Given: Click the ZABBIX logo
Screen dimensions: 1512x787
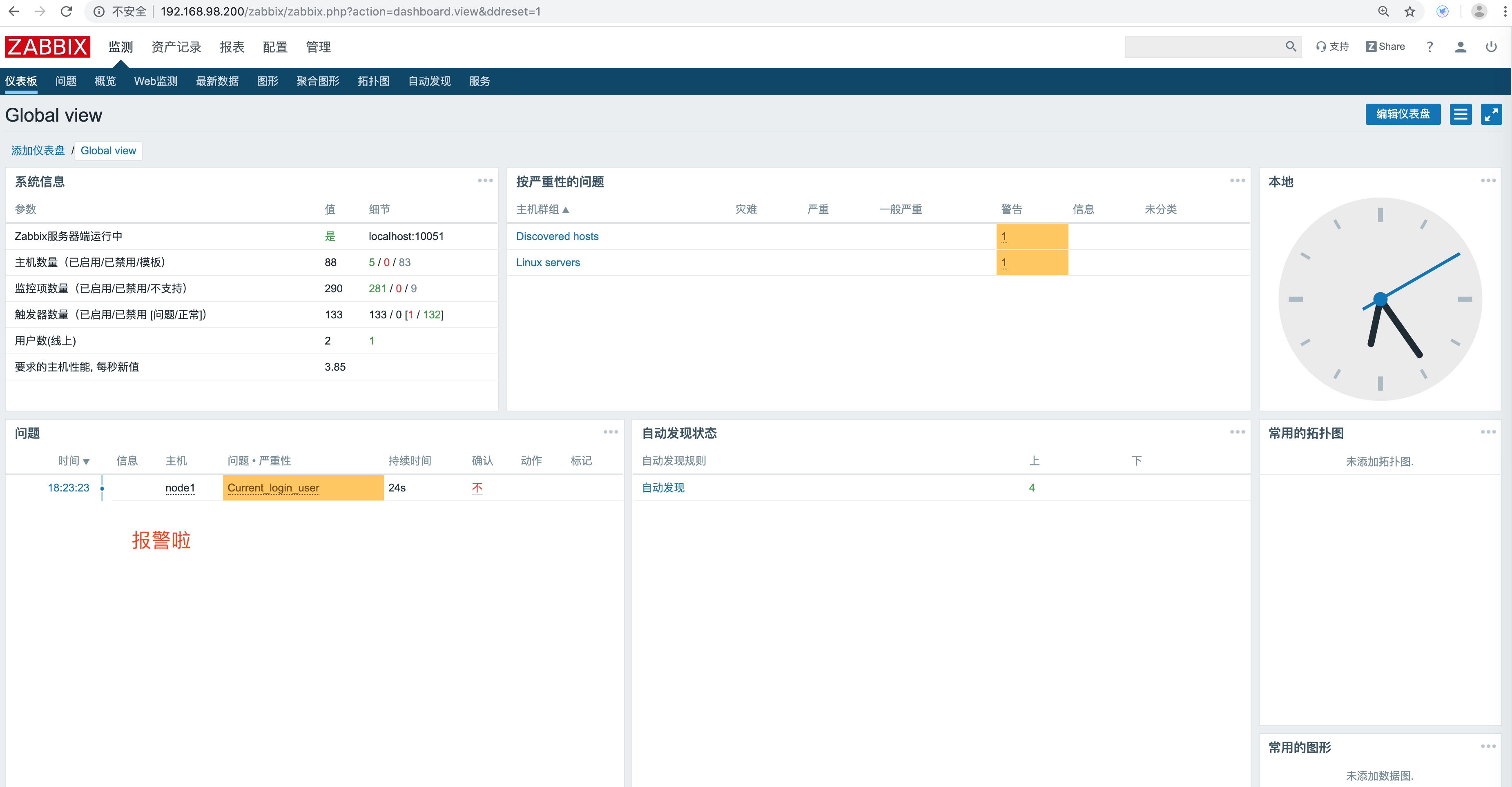Looking at the screenshot, I should tap(47, 47).
